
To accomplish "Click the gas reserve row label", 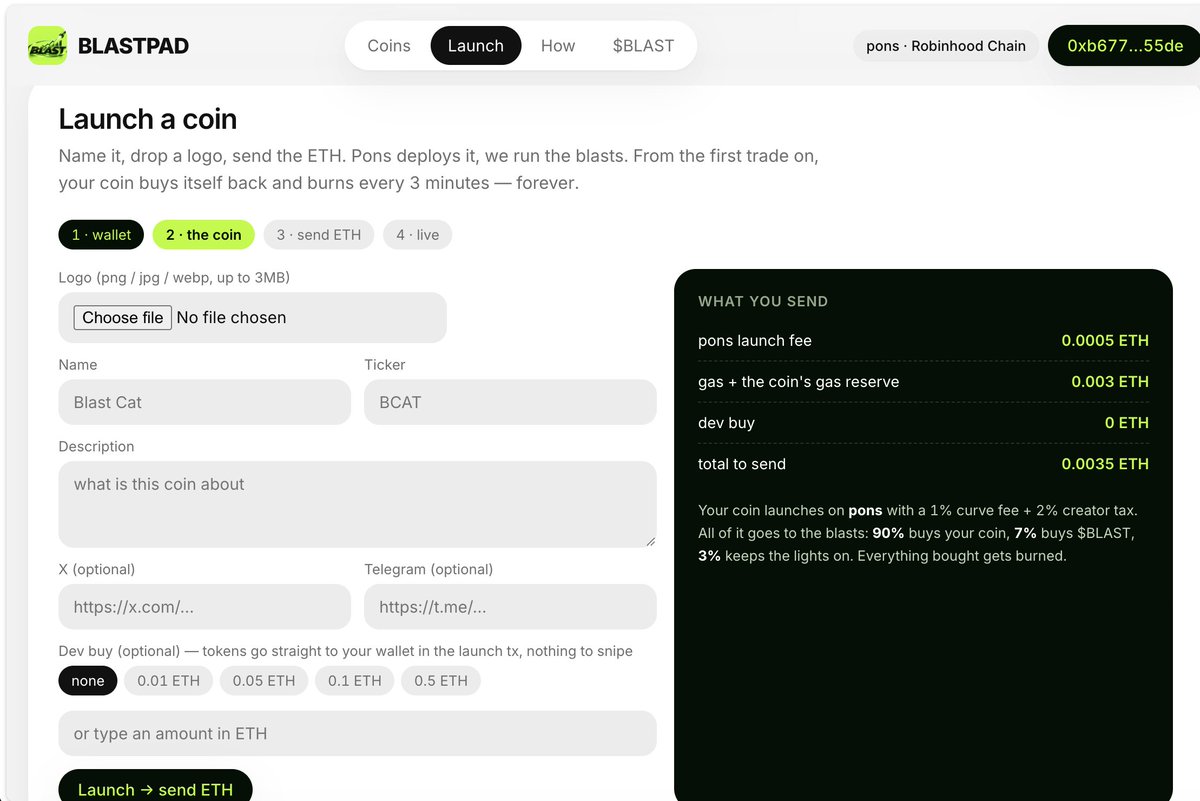I will (798, 382).
